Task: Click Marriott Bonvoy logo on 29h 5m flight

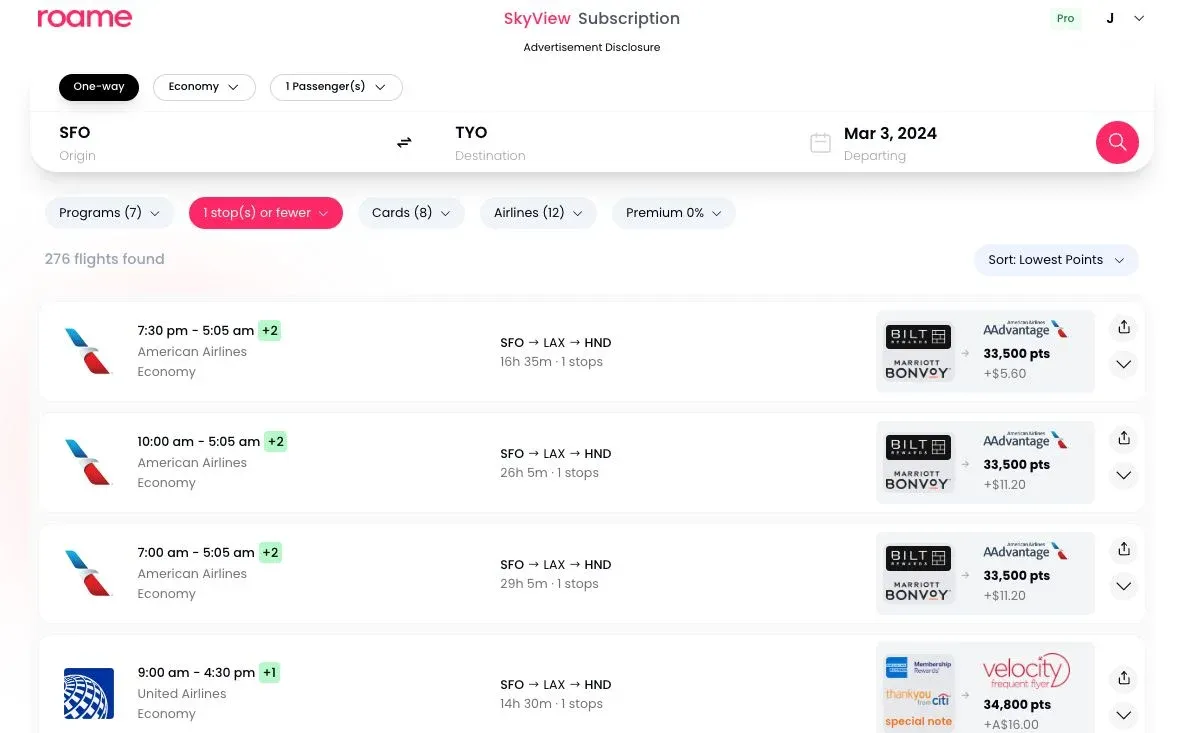Action: 917,590
